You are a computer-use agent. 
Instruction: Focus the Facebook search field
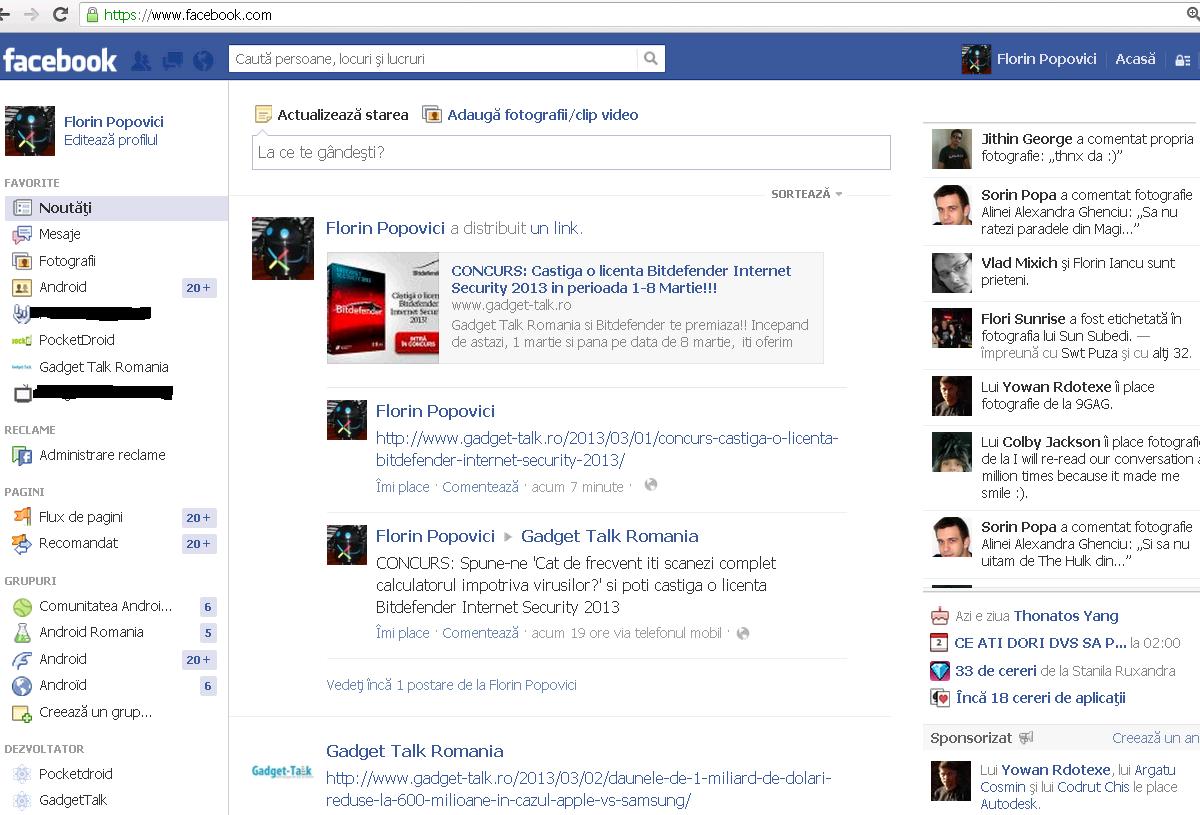(x=435, y=59)
